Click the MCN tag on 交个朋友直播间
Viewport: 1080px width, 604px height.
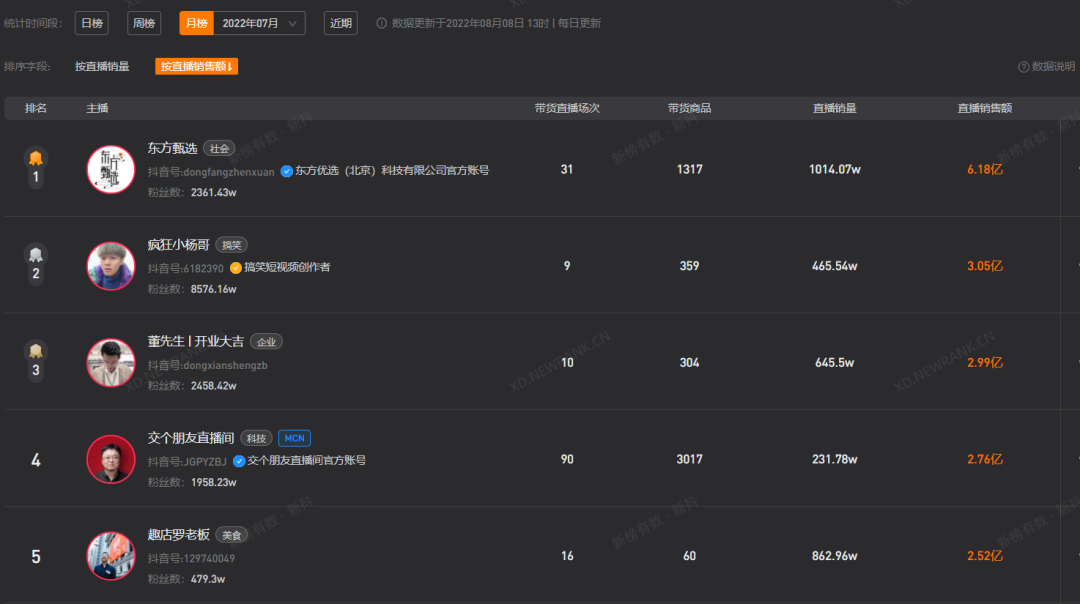(x=294, y=438)
